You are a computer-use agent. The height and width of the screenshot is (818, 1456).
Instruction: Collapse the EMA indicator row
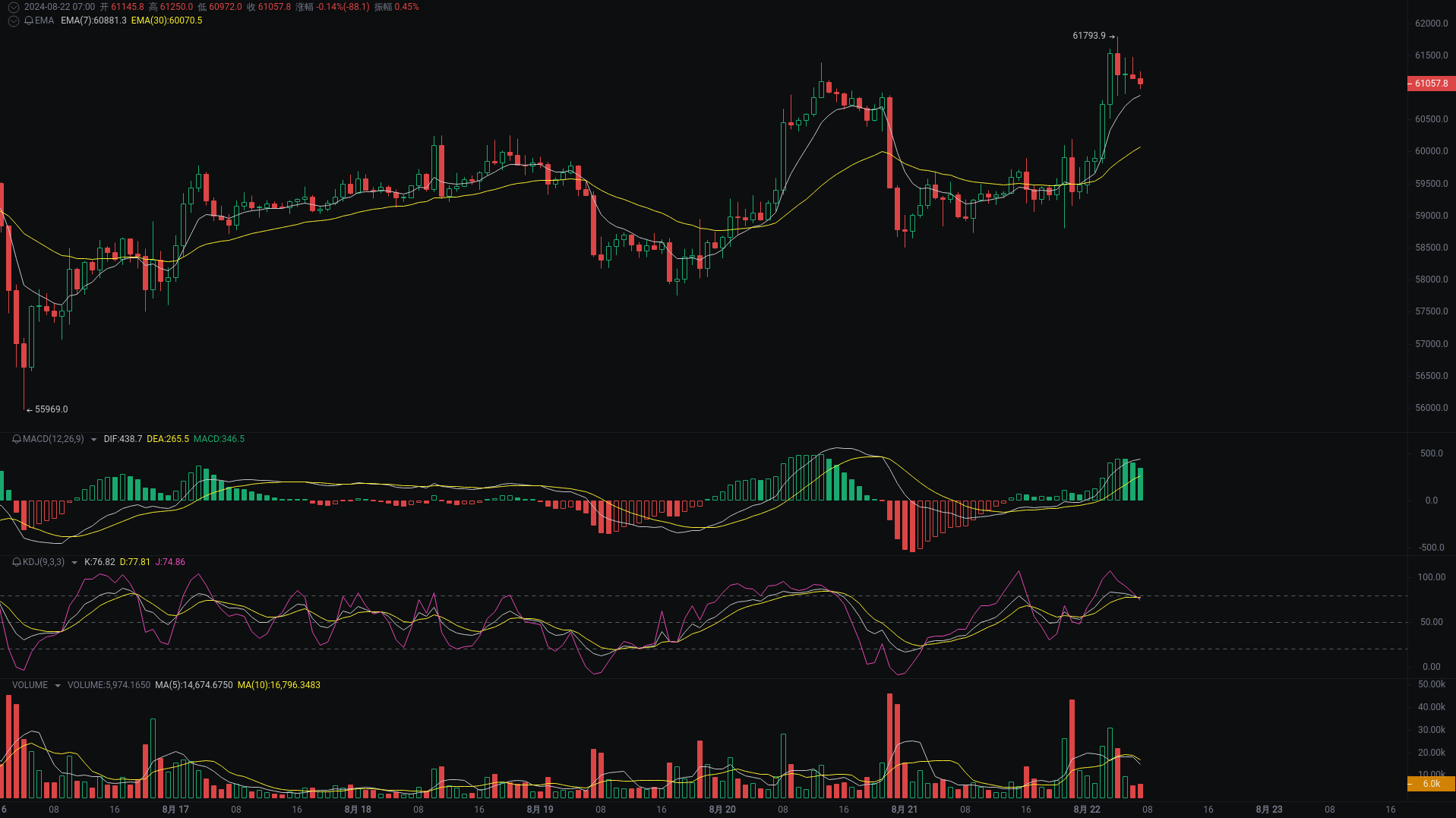(x=13, y=21)
